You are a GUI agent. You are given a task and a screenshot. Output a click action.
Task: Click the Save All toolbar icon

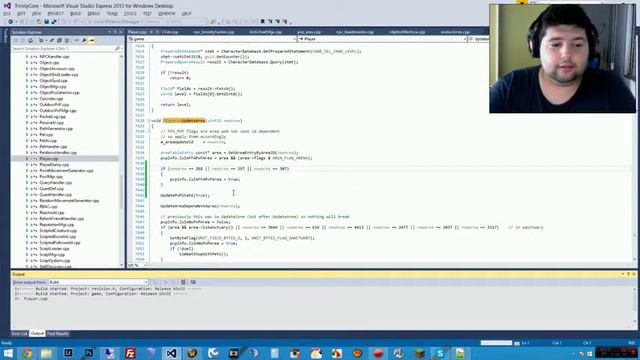[x=54, y=22]
